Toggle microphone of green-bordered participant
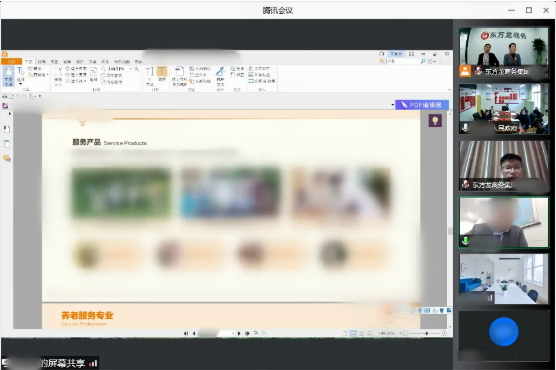556x370 pixels. point(465,241)
